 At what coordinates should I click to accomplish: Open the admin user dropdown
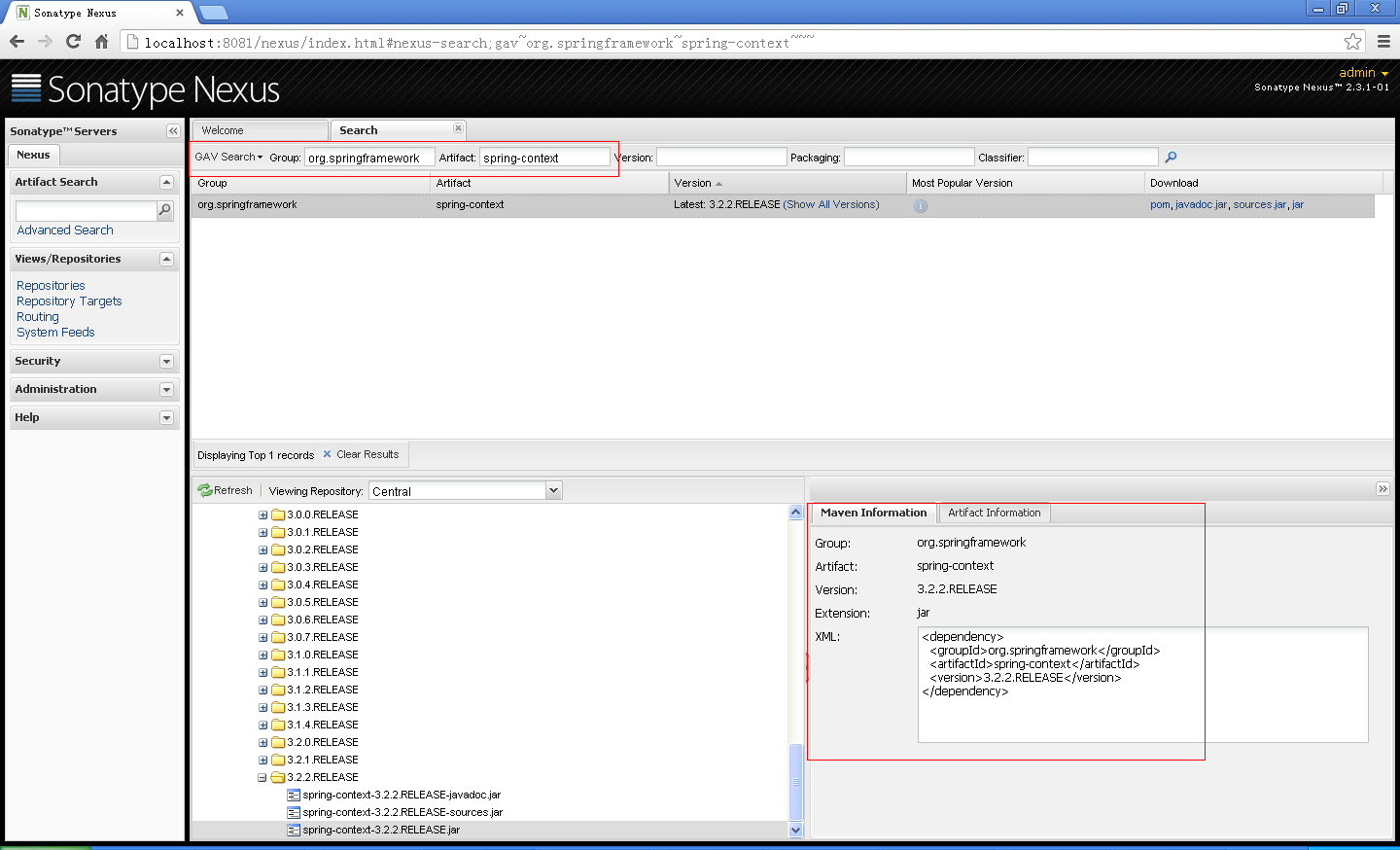coord(1363,73)
